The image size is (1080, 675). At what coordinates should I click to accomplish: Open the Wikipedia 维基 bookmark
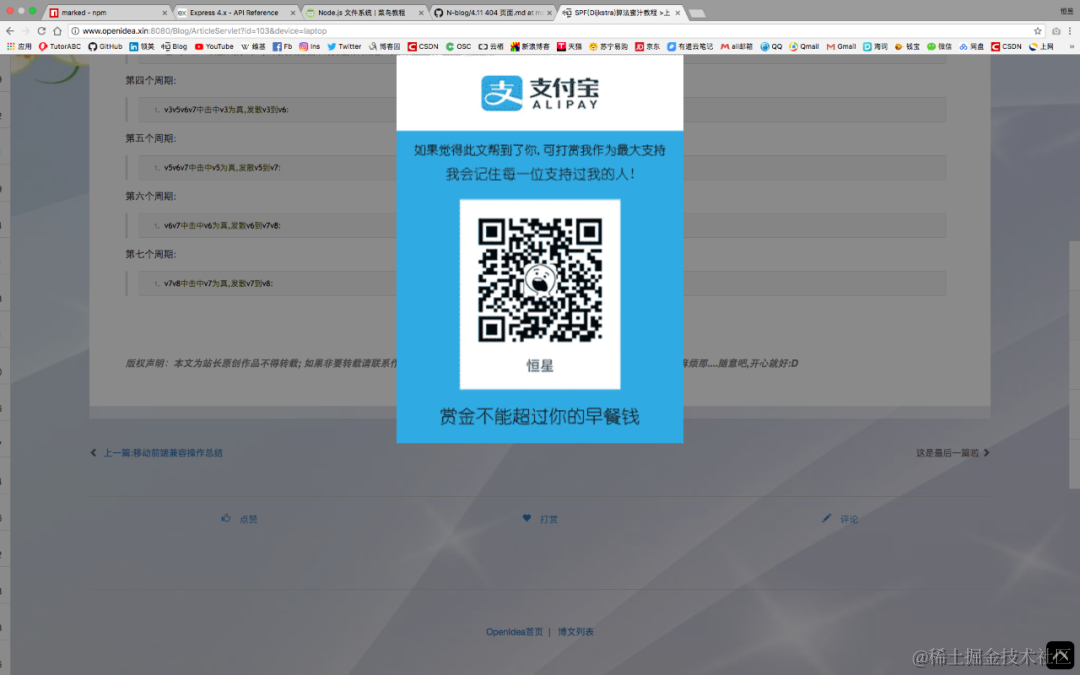253,47
